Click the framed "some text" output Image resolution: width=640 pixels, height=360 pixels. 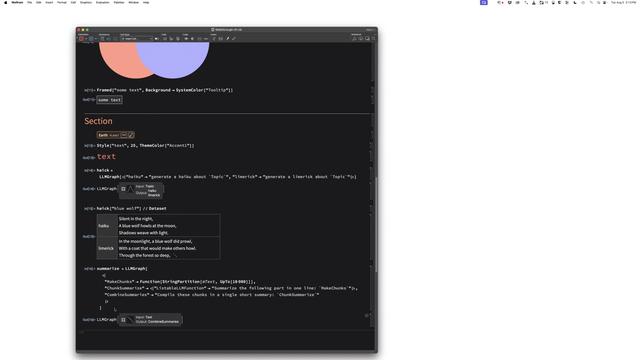point(109,100)
